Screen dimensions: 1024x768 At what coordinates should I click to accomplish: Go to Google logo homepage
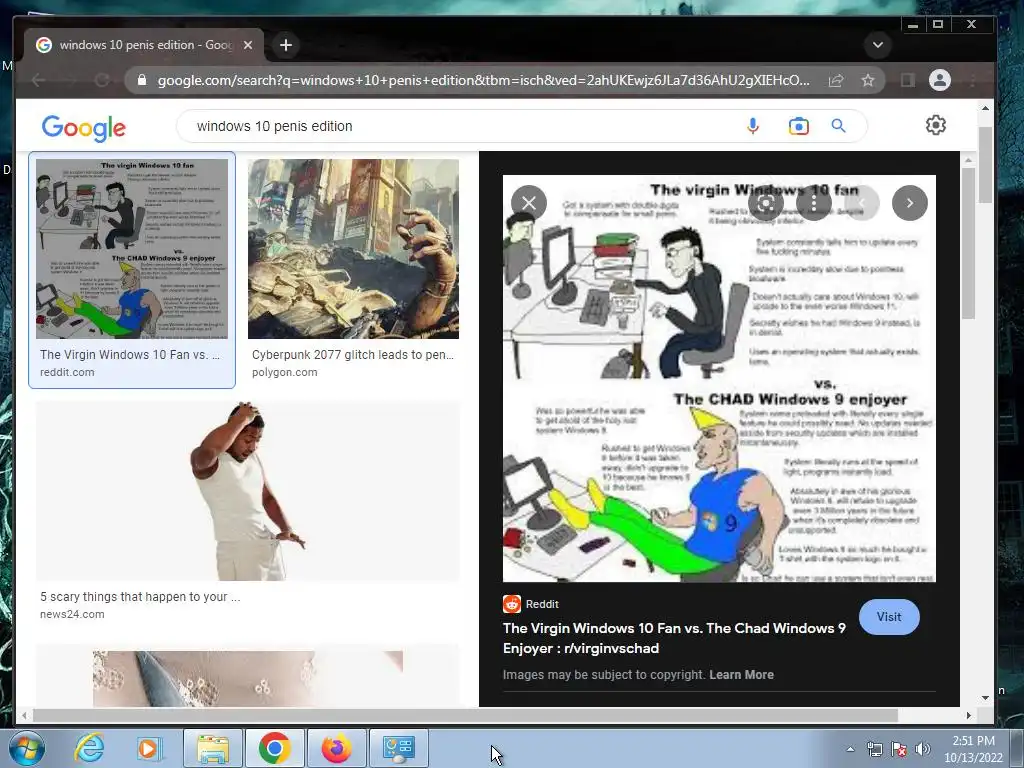click(x=84, y=128)
